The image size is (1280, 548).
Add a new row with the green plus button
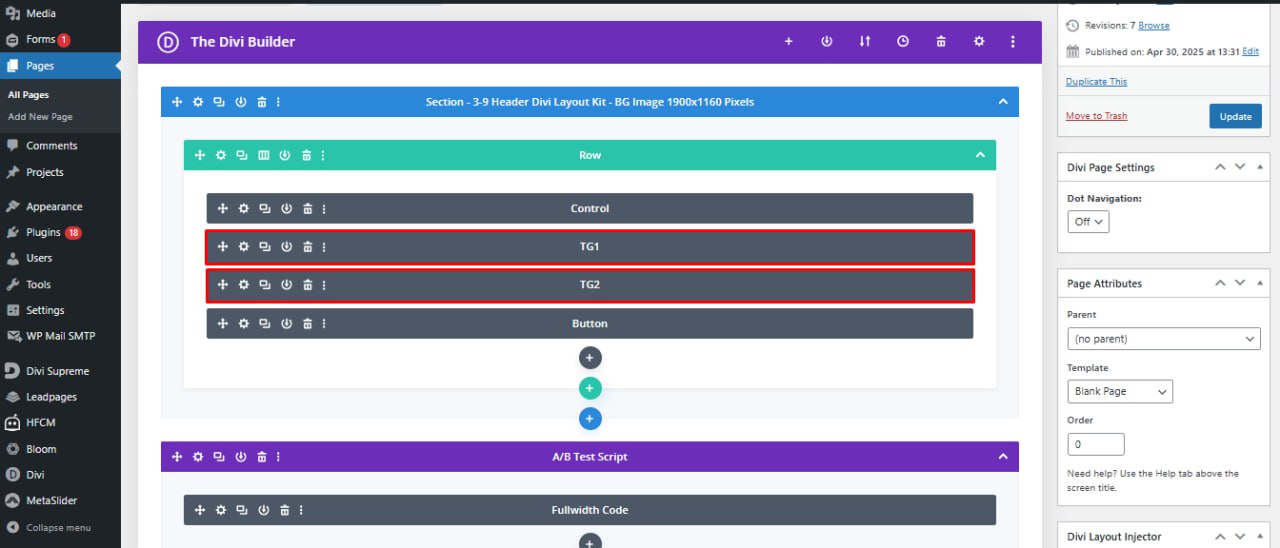[x=590, y=388]
